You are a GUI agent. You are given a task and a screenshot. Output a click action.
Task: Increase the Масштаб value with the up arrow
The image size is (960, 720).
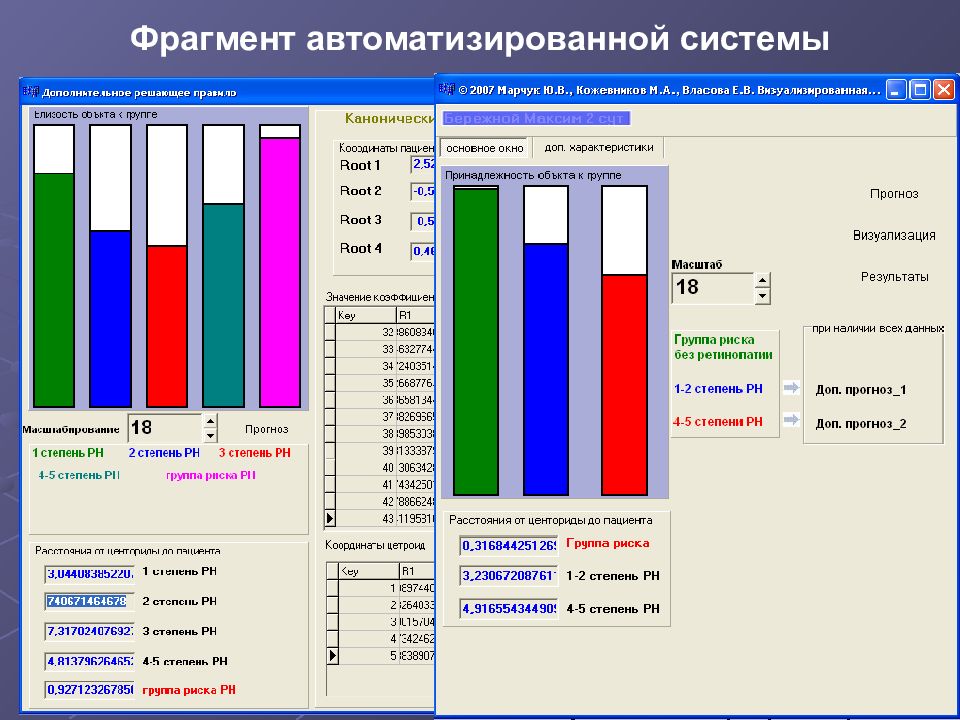coord(762,281)
